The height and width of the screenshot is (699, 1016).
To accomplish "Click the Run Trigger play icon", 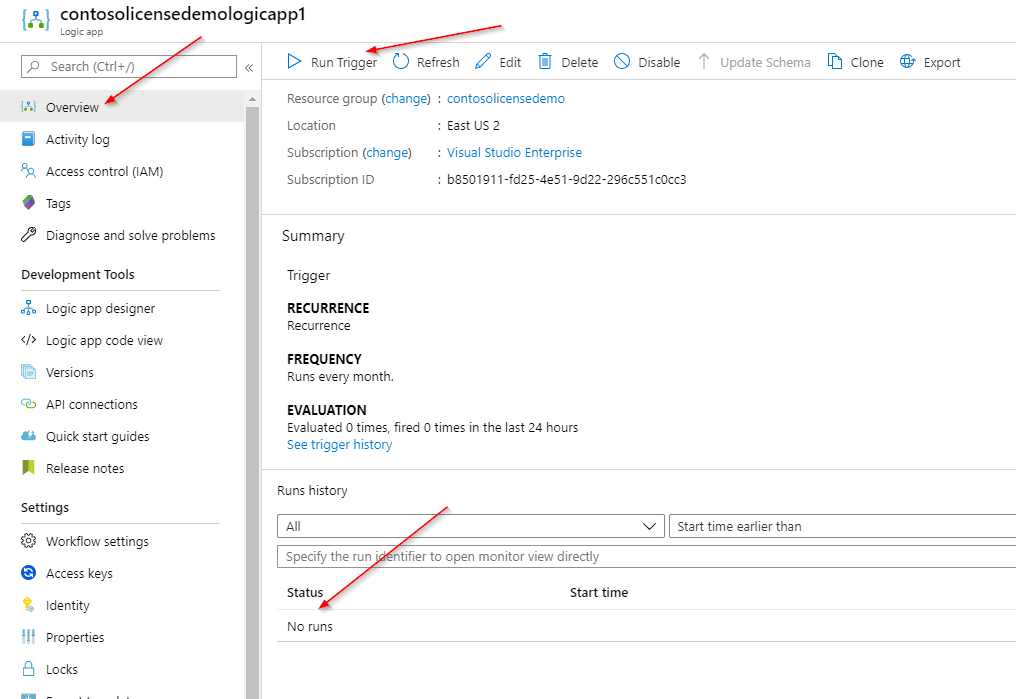I will 294,62.
